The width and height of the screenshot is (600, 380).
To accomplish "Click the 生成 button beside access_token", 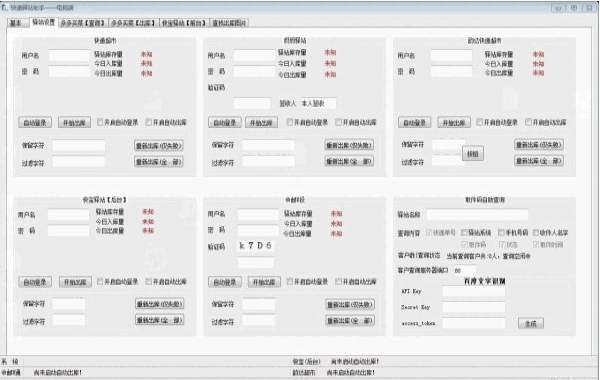I will point(531,323).
